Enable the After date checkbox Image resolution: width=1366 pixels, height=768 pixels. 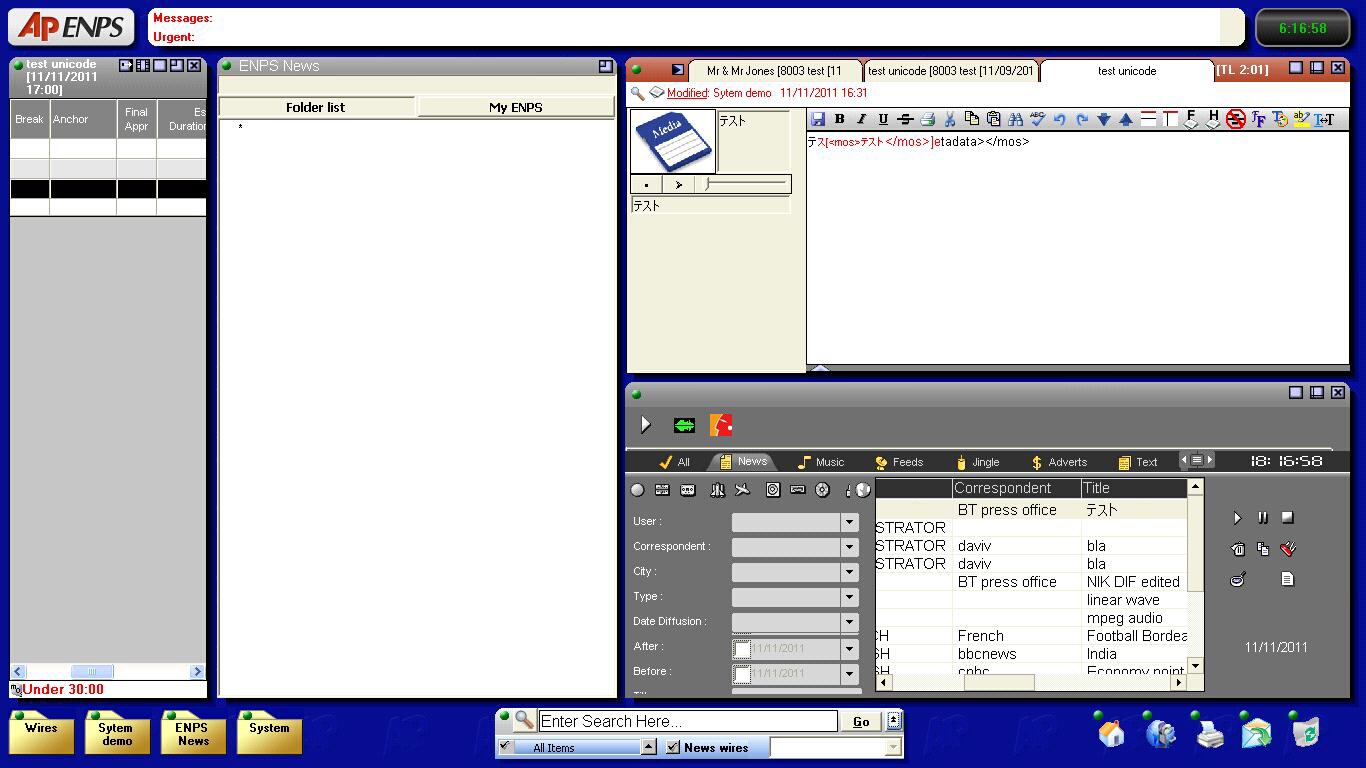pos(742,649)
